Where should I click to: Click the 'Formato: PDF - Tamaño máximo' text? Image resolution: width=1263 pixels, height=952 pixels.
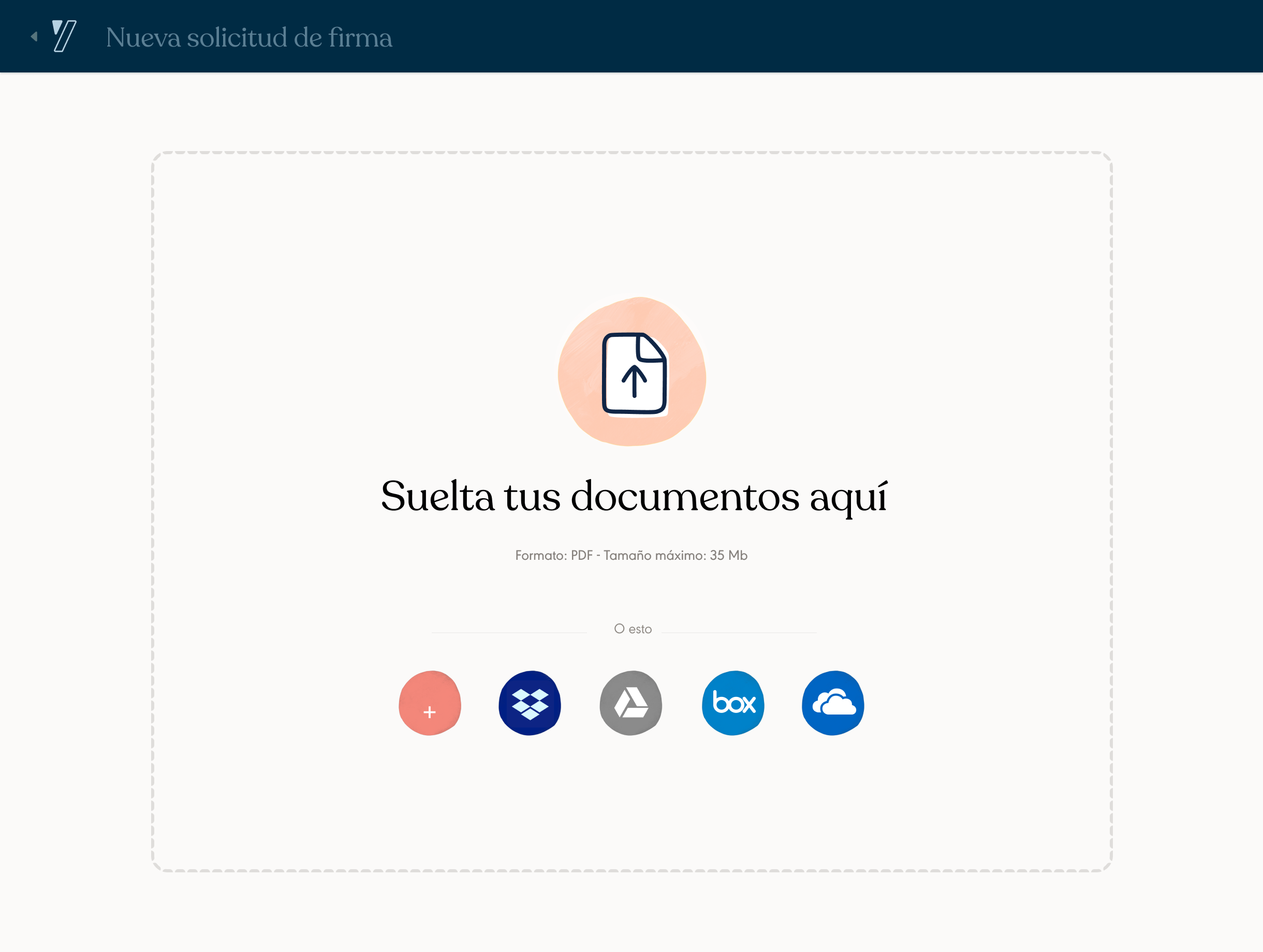(631, 555)
